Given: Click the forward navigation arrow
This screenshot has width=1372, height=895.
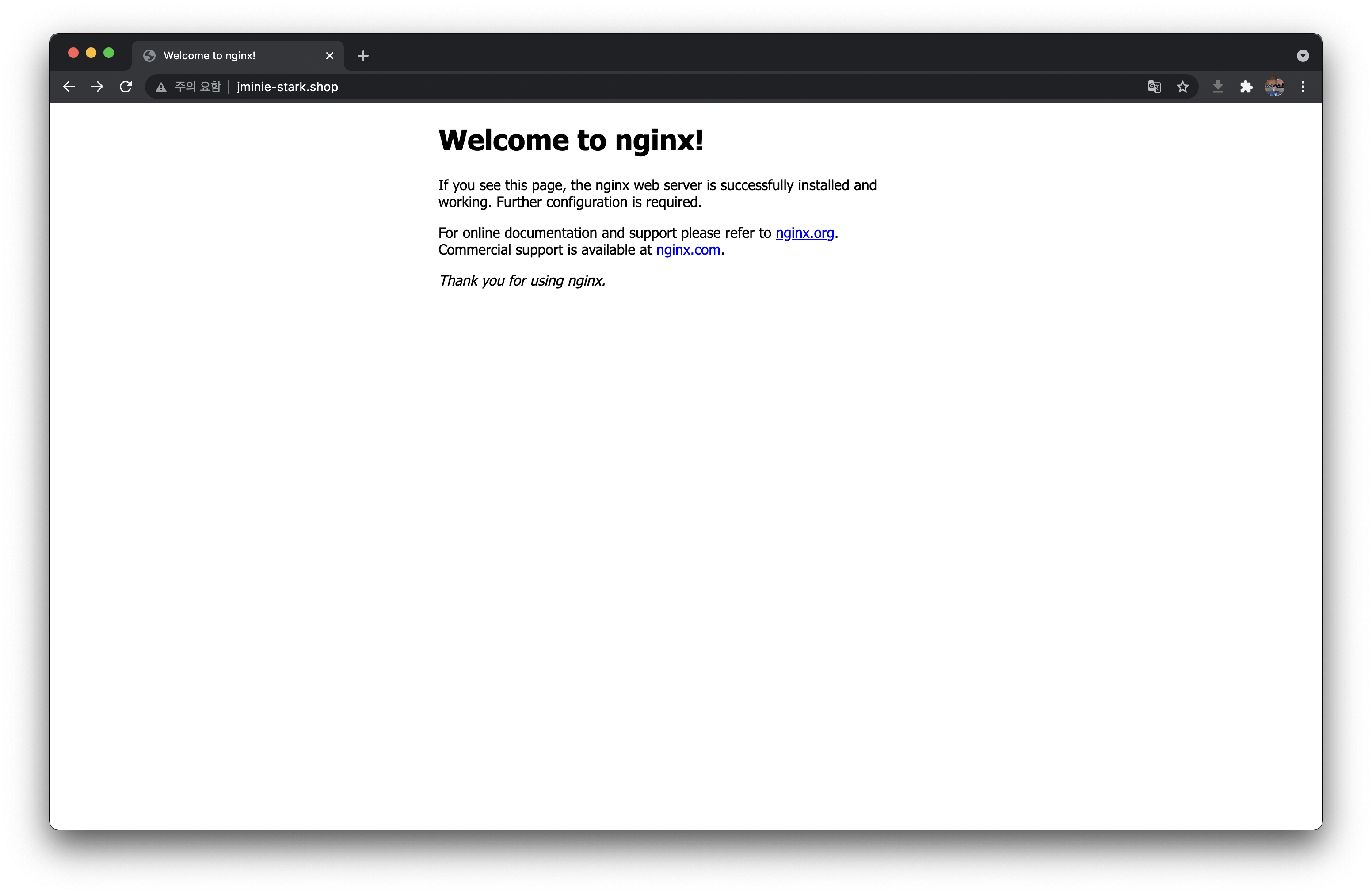Looking at the screenshot, I should pos(97,87).
